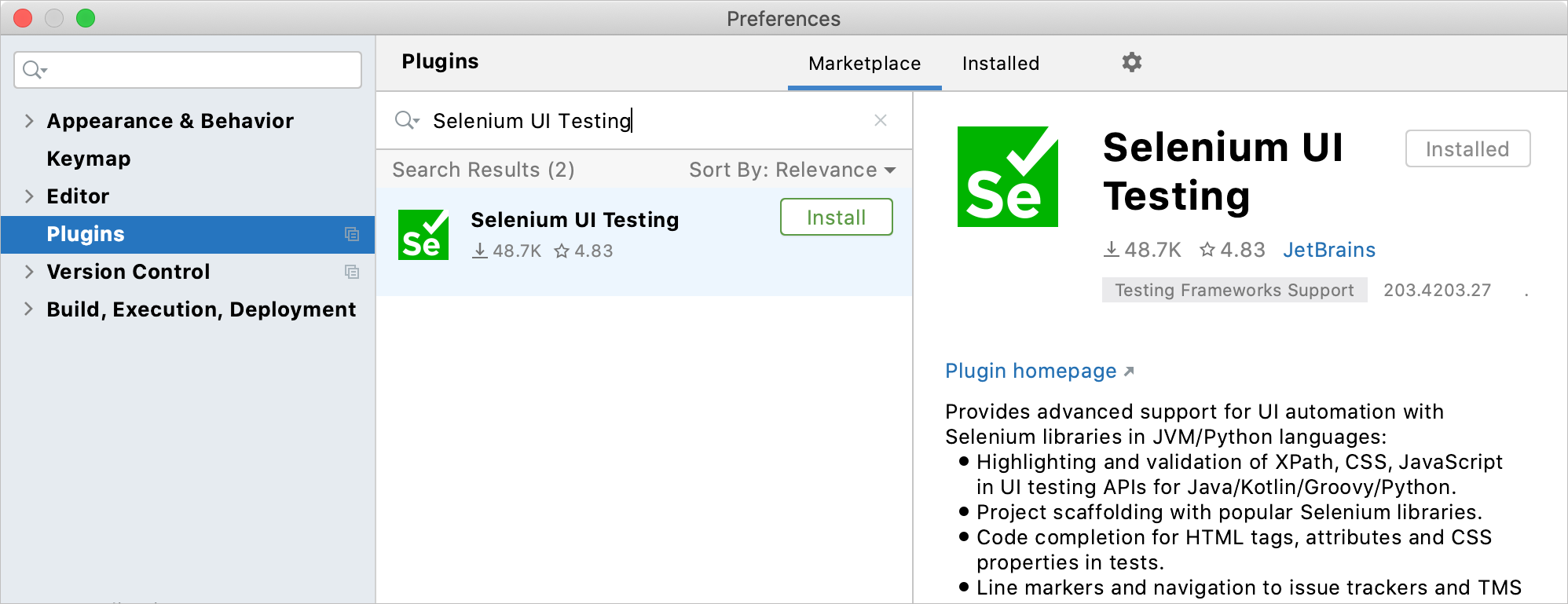The height and width of the screenshot is (604, 1568).
Task: Select Keymap in the preferences sidebar
Action: 88,158
